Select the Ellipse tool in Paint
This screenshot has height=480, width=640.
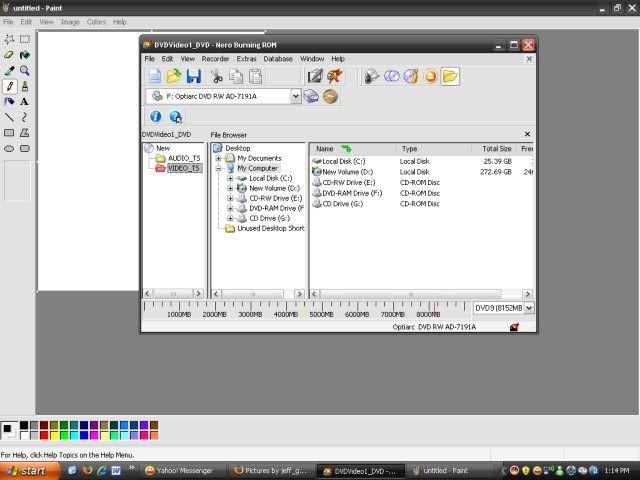pyautogui.click(x=9, y=149)
